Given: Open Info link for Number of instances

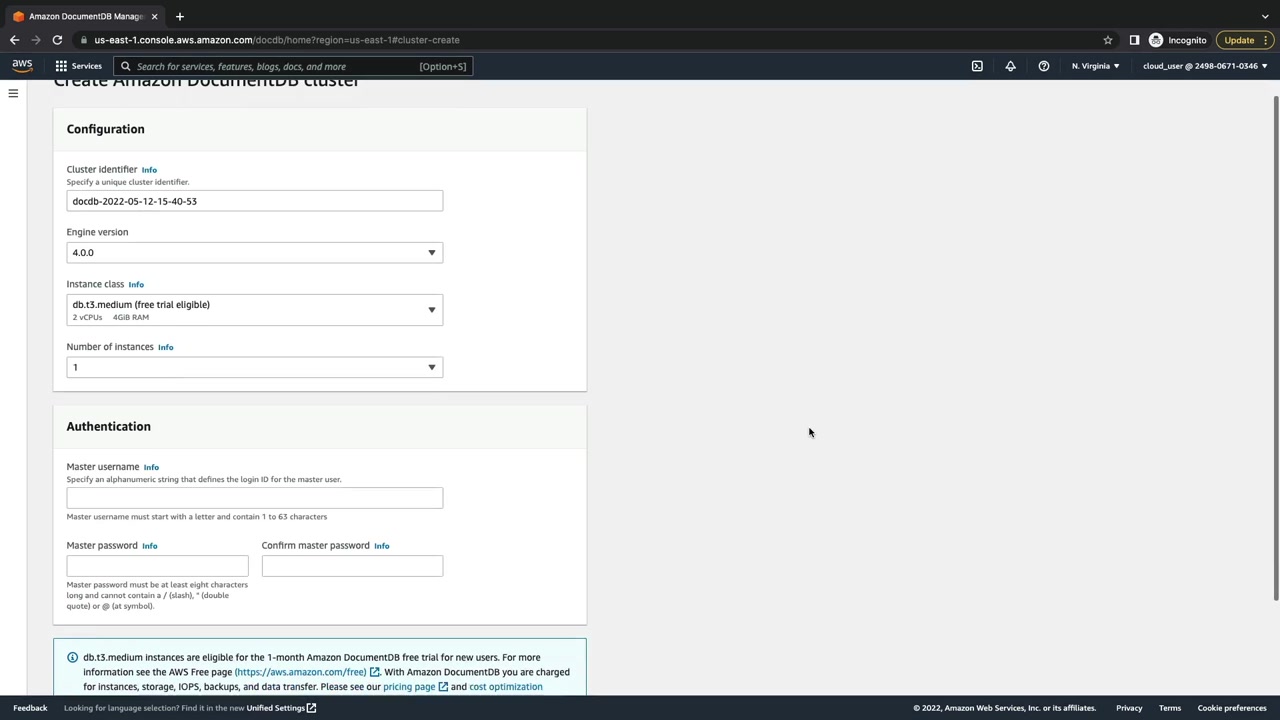Looking at the screenshot, I should [165, 347].
